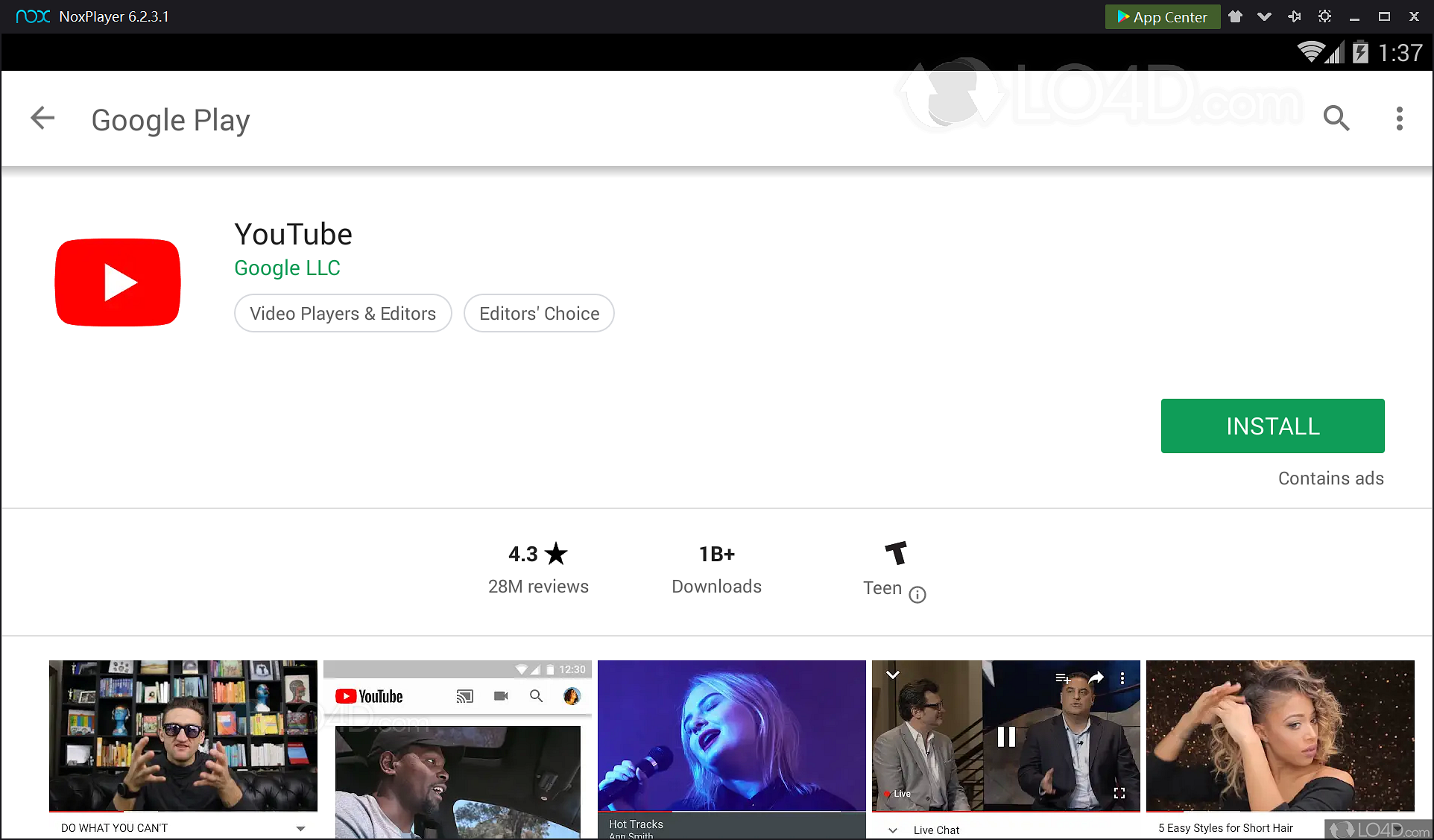Image resolution: width=1434 pixels, height=840 pixels.
Task: Open the NoxPlayer title bar dropdown arrow
Action: pos(1264,16)
